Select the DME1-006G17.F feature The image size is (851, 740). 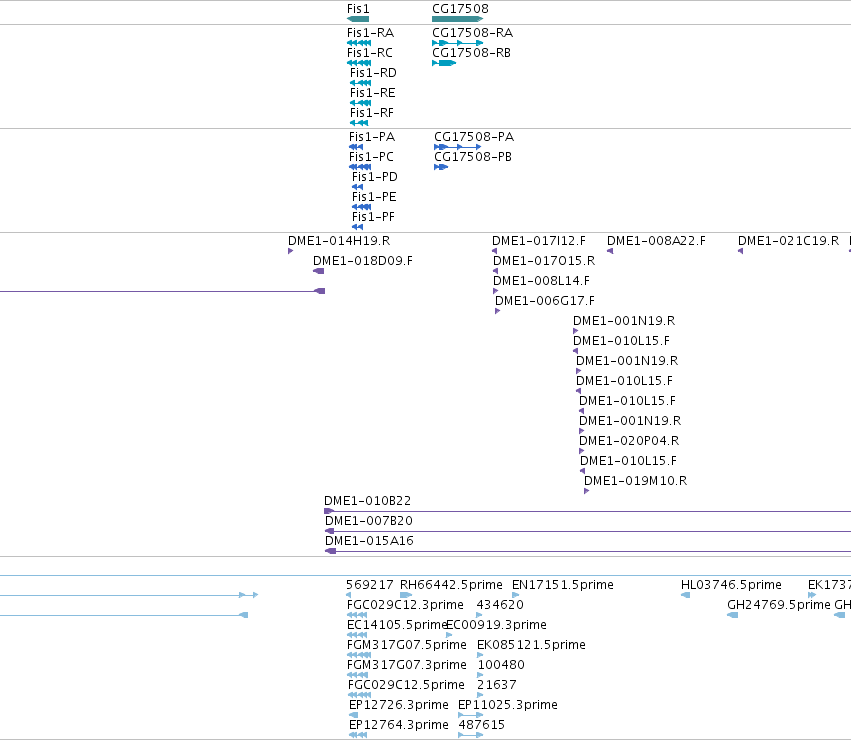pyautogui.click(x=498, y=311)
